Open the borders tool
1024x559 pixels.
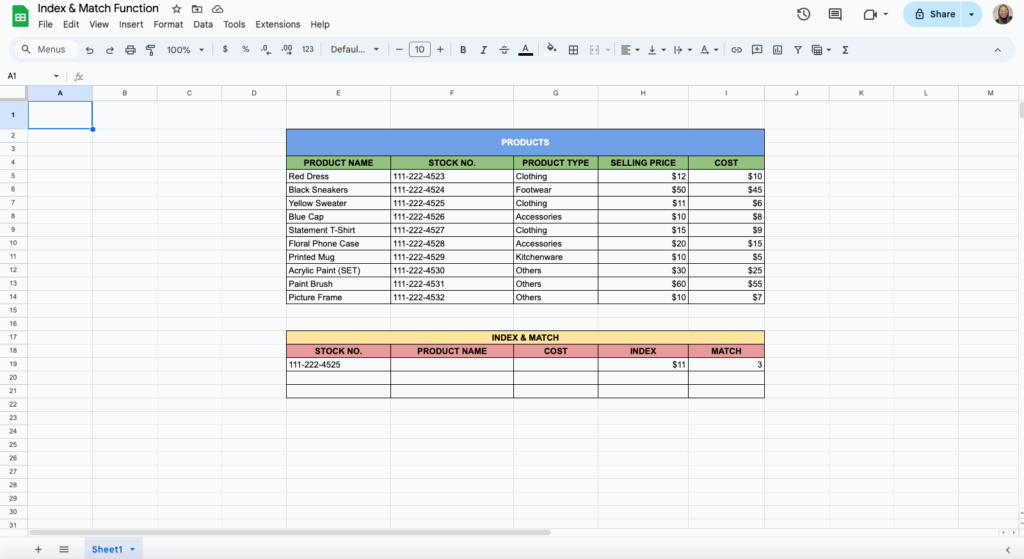pyautogui.click(x=573, y=50)
